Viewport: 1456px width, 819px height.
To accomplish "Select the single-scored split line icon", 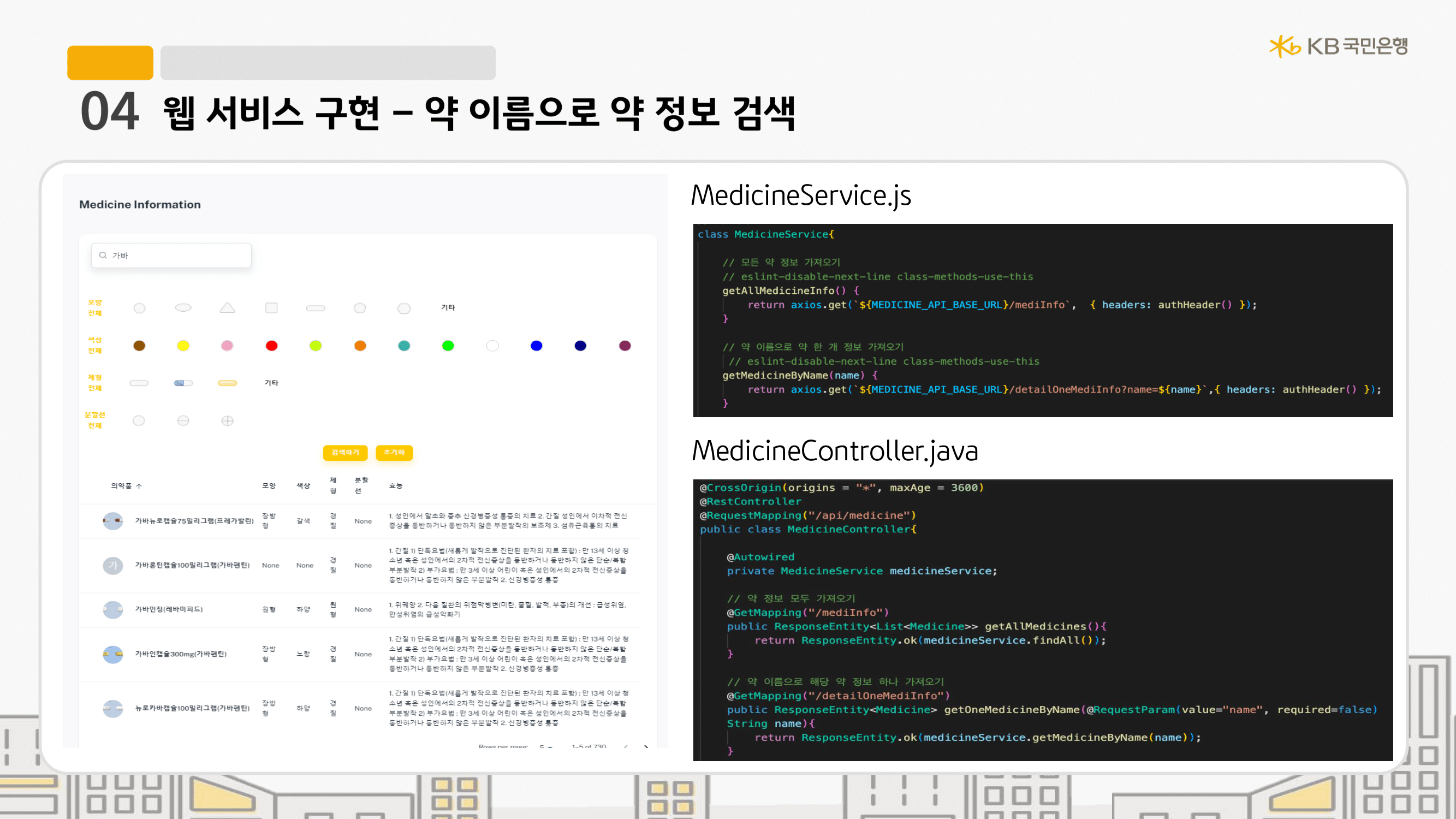I will point(183,421).
